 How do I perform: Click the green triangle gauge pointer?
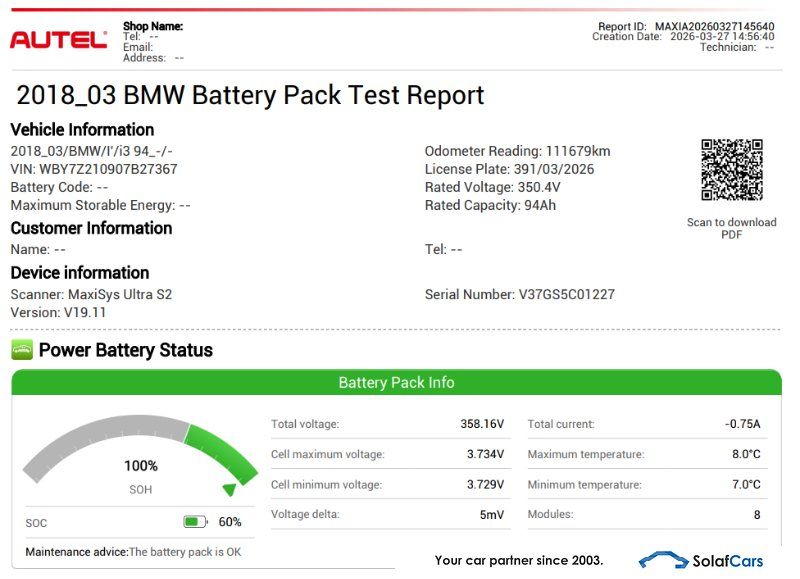(x=229, y=490)
